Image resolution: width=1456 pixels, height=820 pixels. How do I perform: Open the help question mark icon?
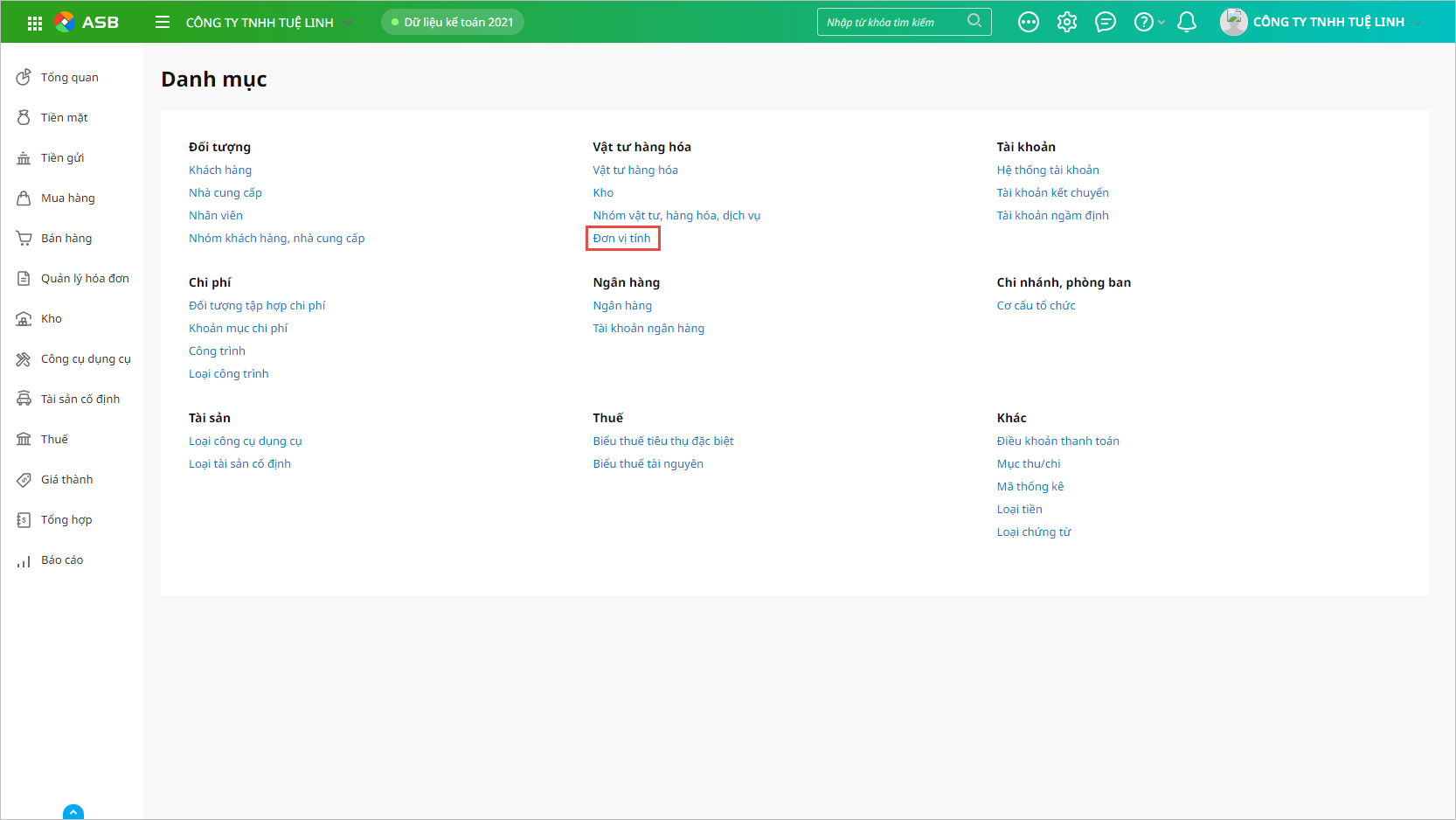coord(1143,22)
